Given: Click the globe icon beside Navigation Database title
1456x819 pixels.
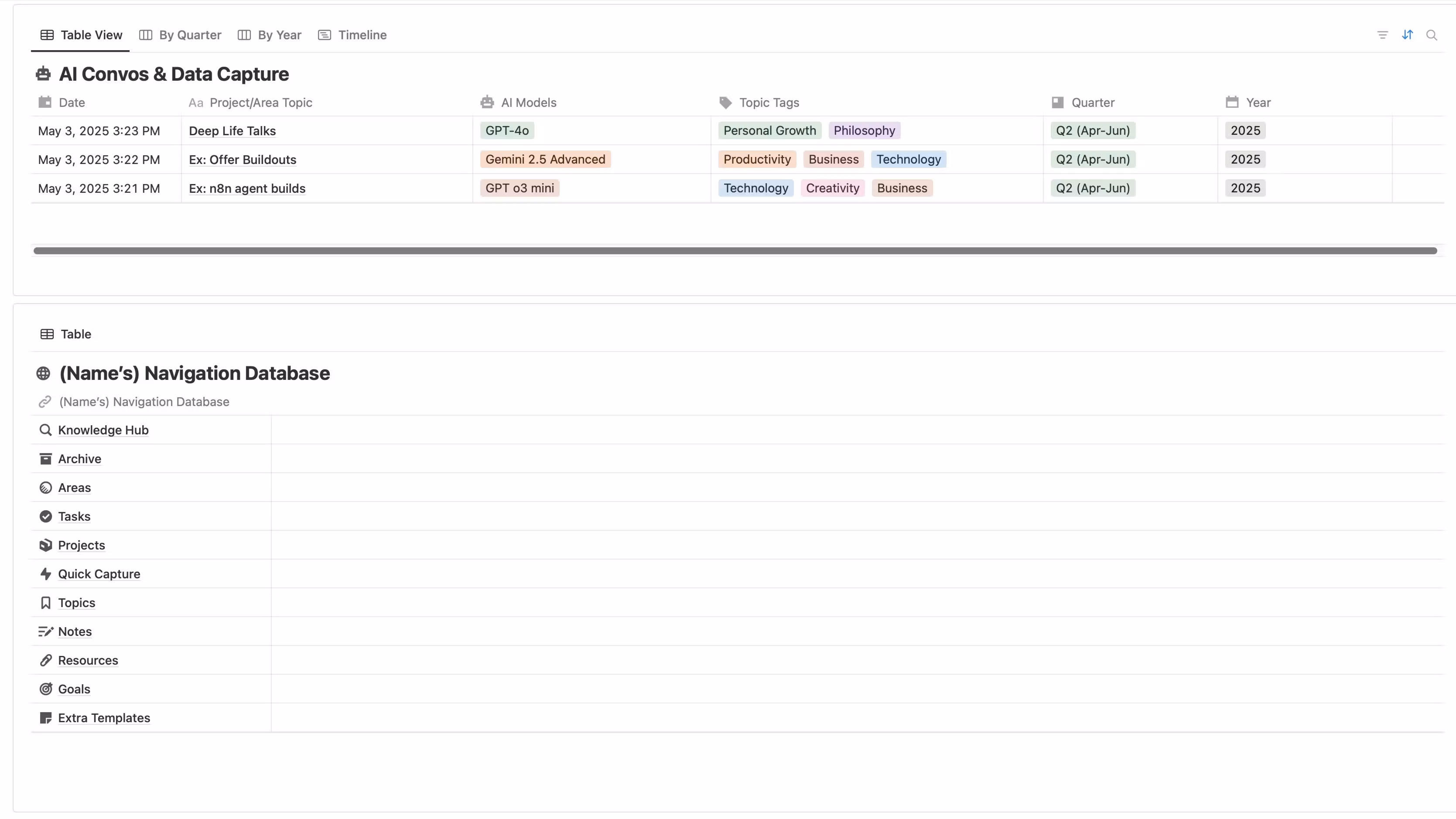Looking at the screenshot, I should 43,373.
